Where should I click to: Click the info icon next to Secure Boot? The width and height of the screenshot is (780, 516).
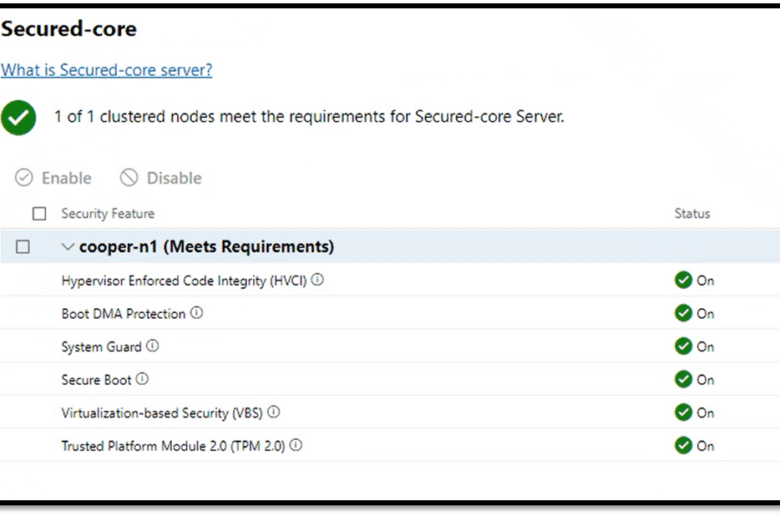(x=142, y=379)
